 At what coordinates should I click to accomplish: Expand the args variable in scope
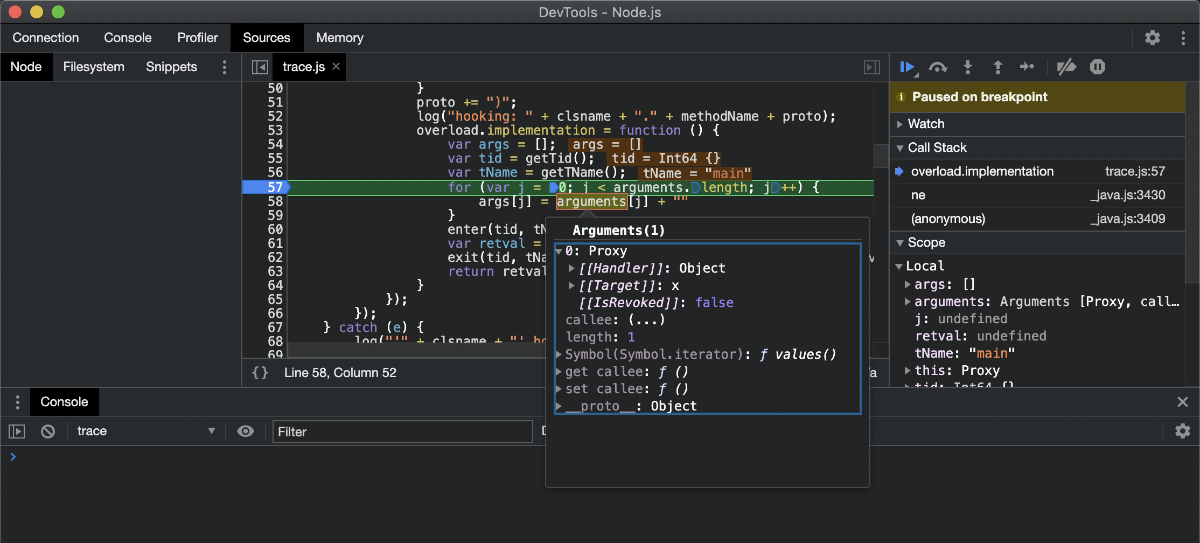[907, 285]
